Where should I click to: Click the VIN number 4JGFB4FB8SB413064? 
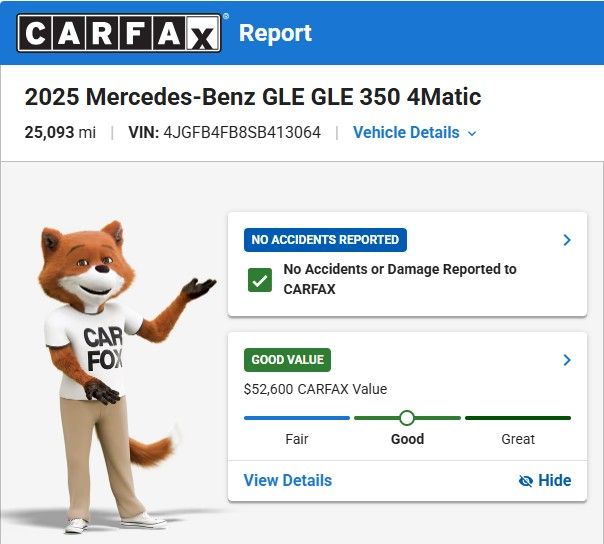click(x=242, y=133)
